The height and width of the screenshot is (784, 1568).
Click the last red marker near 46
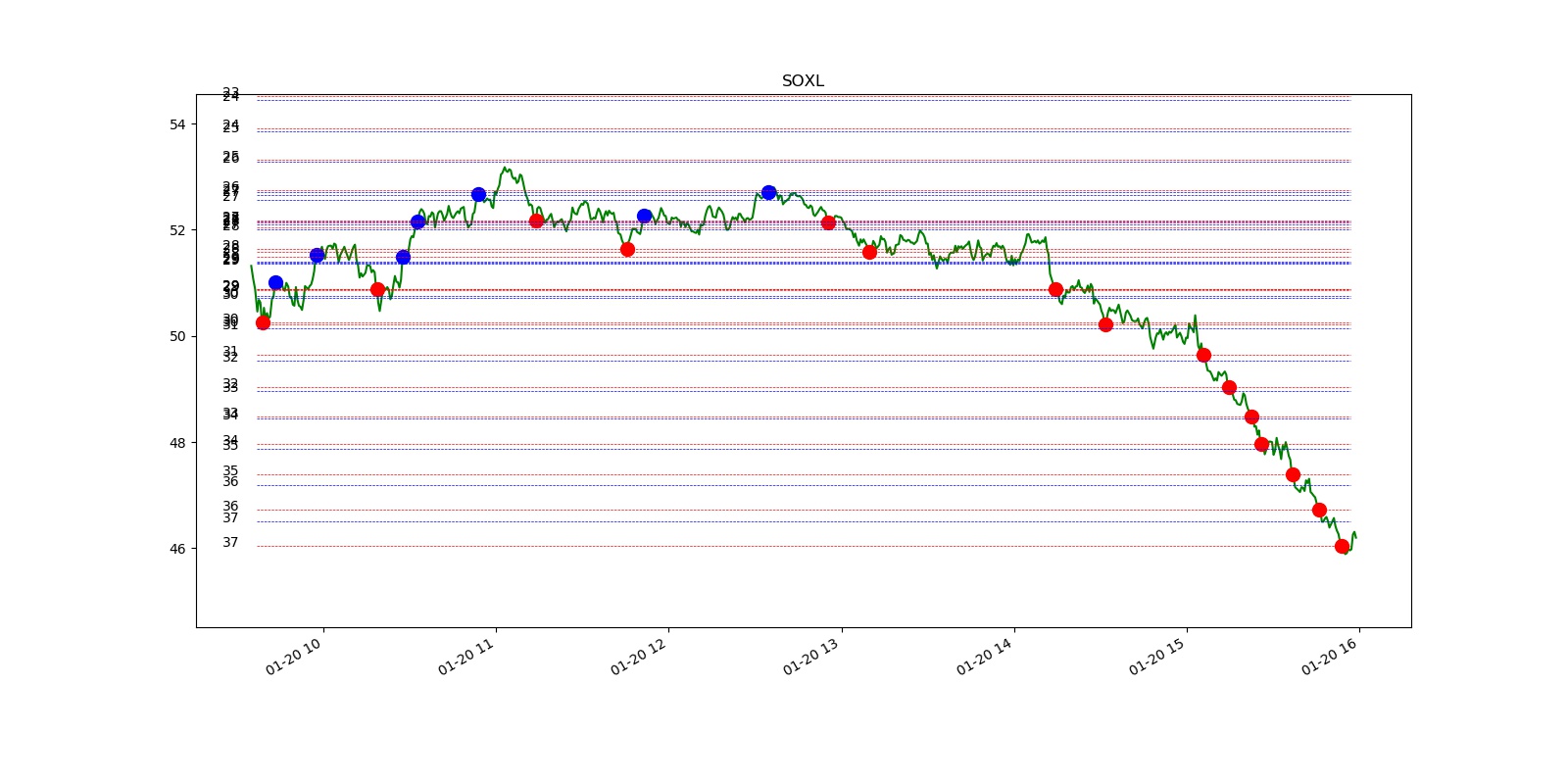tap(1342, 546)
